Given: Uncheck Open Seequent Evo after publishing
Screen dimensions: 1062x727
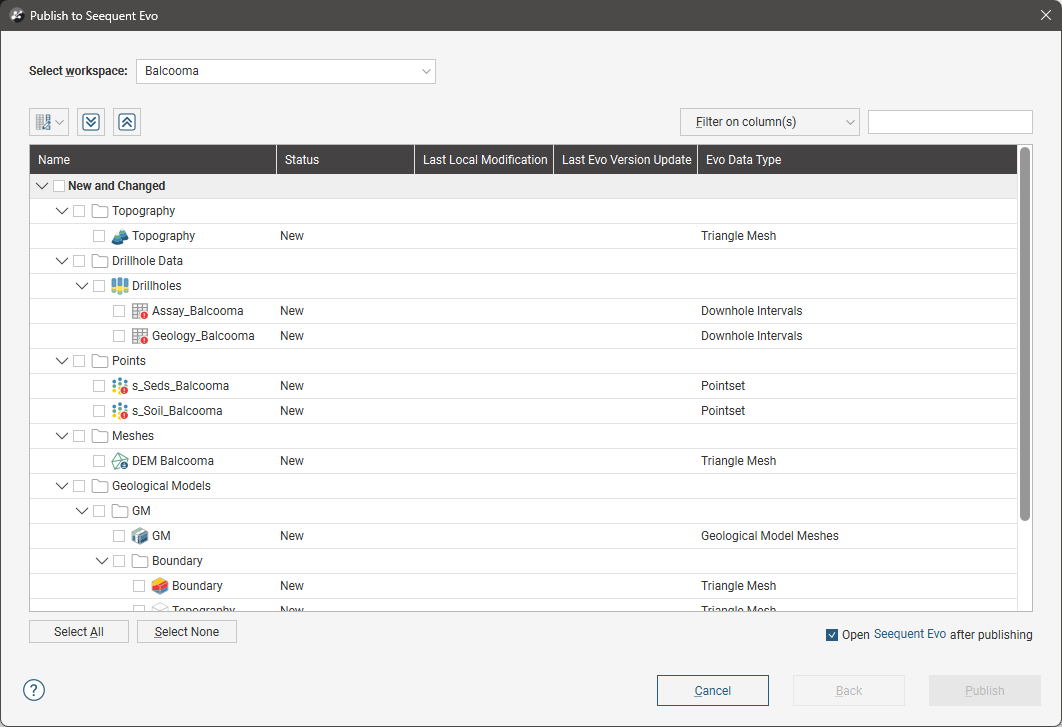Looking at the screenshot, I should (832, 635).
